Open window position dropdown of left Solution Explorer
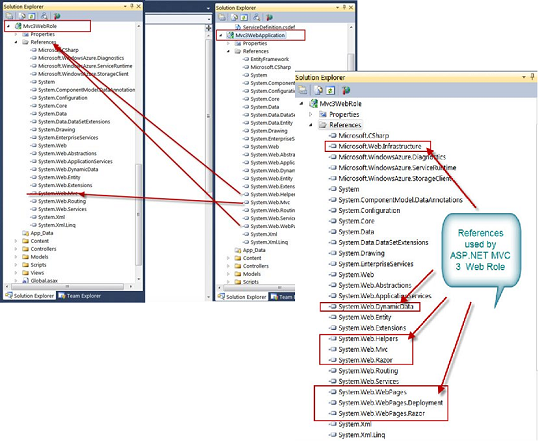This screenshot has height=443, width=540. 125,6
